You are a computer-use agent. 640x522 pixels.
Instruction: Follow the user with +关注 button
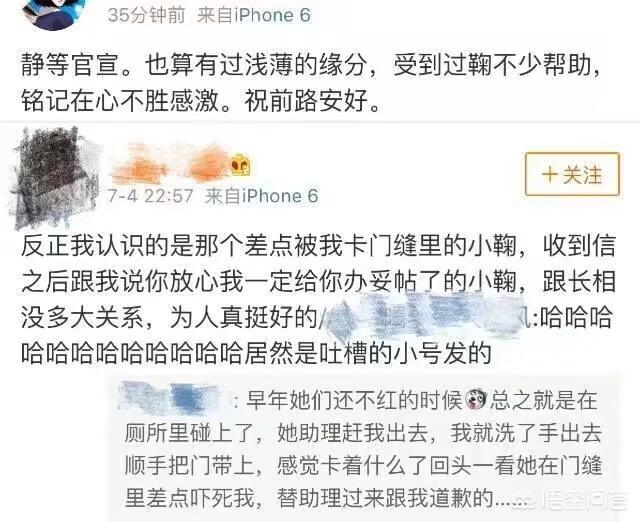[x=572, y=174]
